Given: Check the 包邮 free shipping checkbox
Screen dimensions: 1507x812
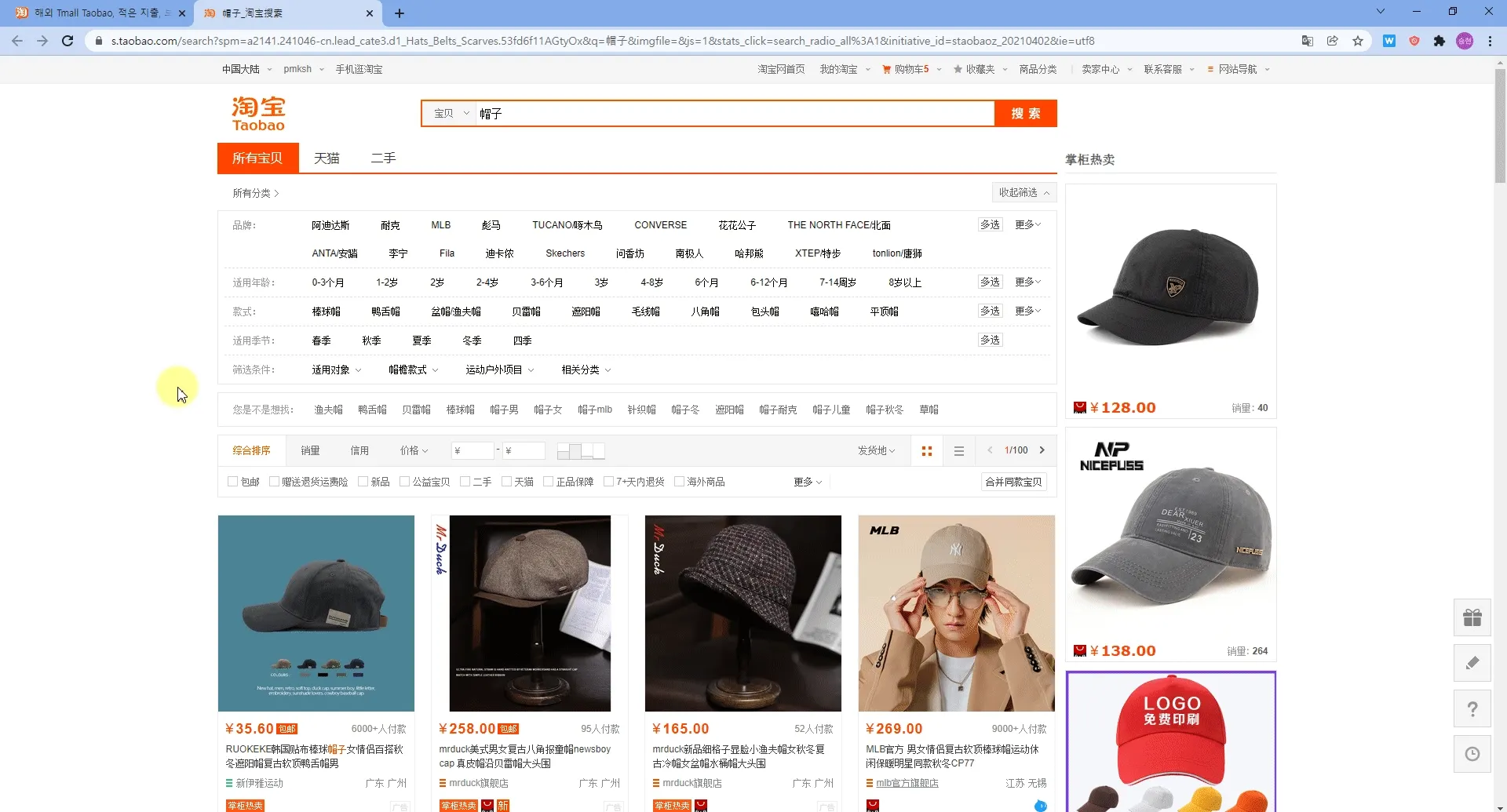Looking at the screenshot, I should pos(232,482).
